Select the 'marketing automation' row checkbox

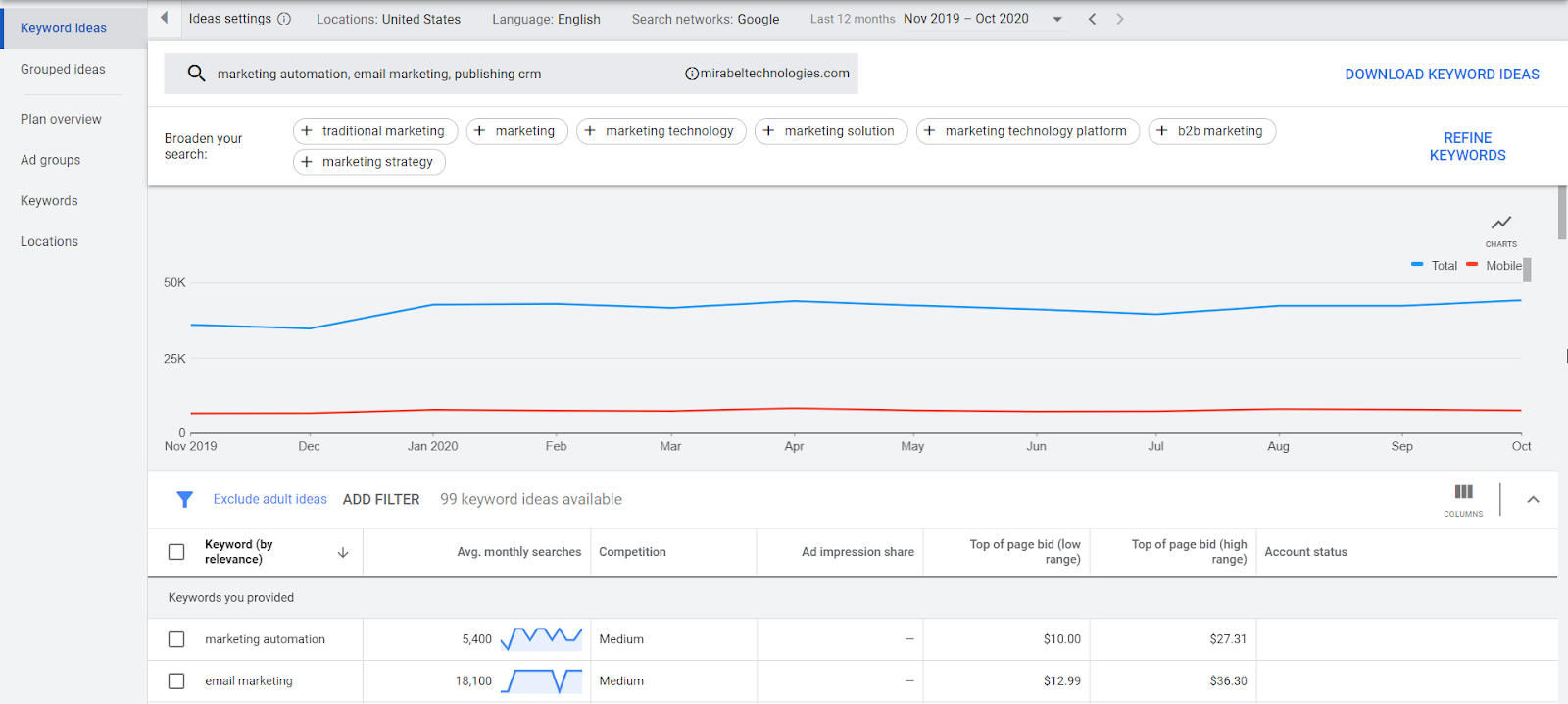pyautogui.click(x=176, y=639)
